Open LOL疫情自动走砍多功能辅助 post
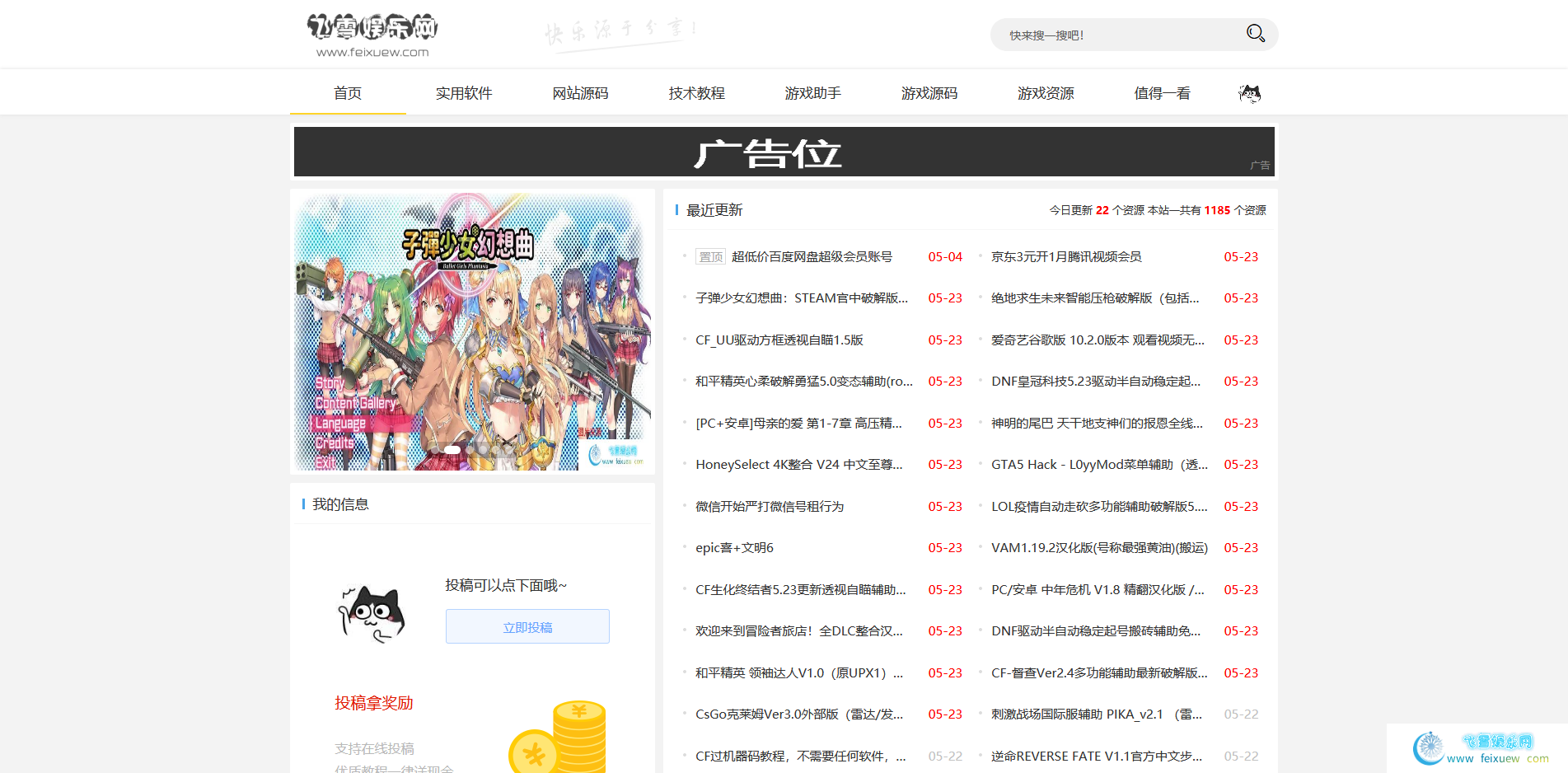 click(1099, 506)
